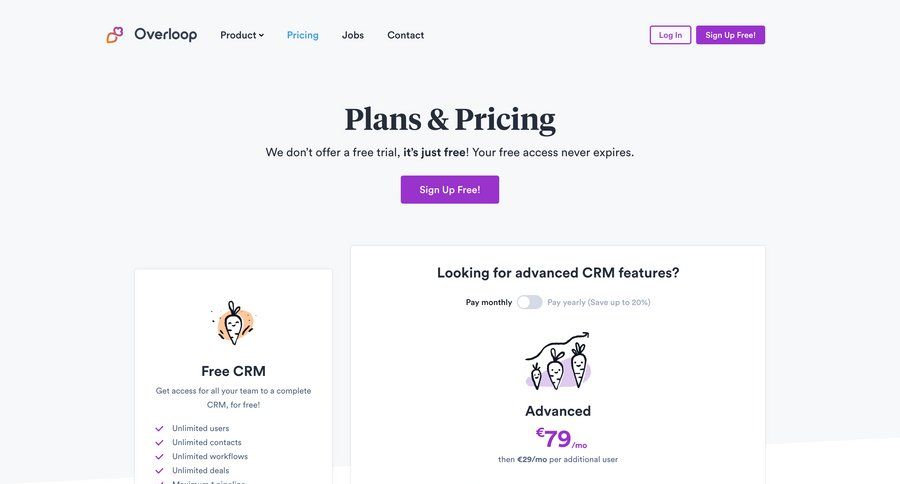Expand the Product dropdown menu
The height and width of the screenshot is (484, 900).
[241, 35]
